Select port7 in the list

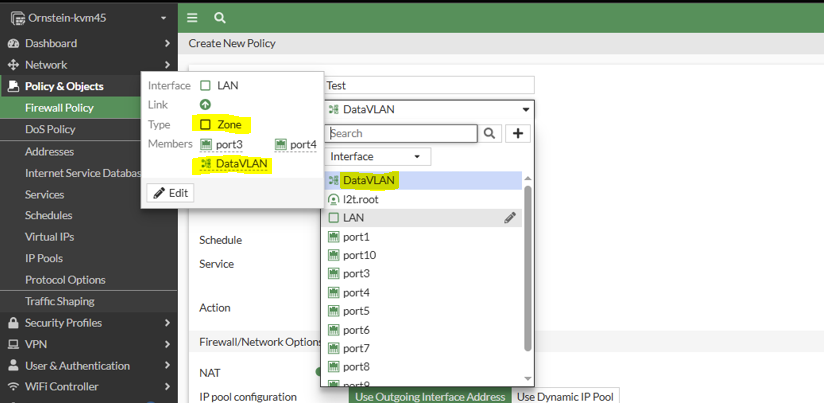tap(423, 348)
